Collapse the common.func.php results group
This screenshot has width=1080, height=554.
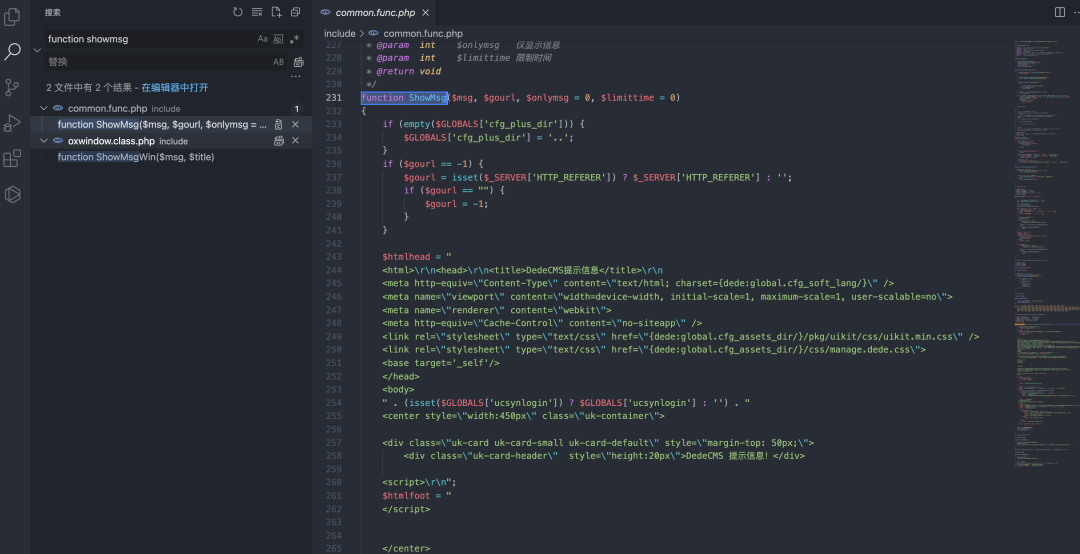pos(43,108)
